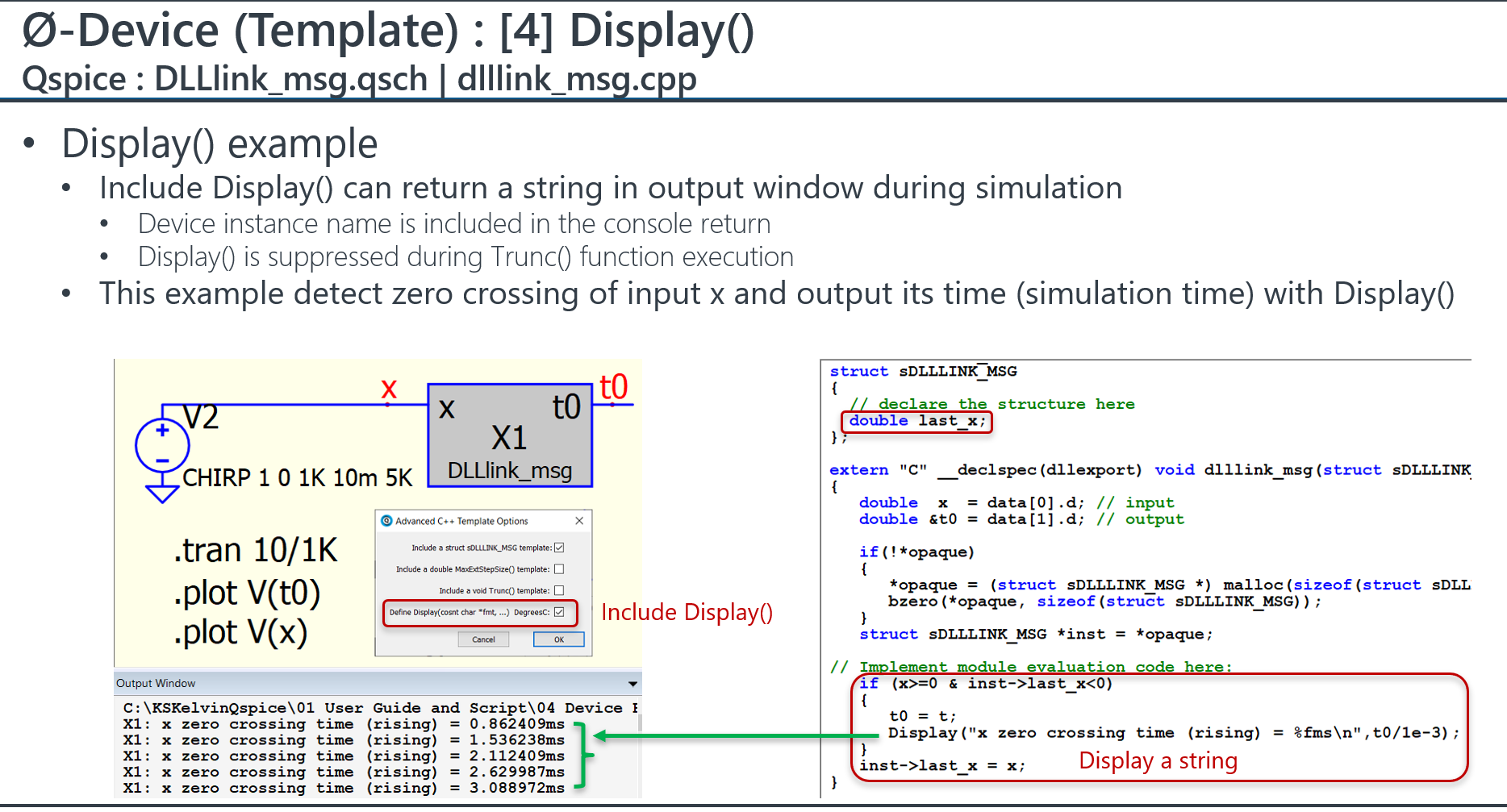The width and height of the screenshot is (1507, 812).
Task: Click the 'double &t0 = data[1].d' line
Action: coord(1021,519)
